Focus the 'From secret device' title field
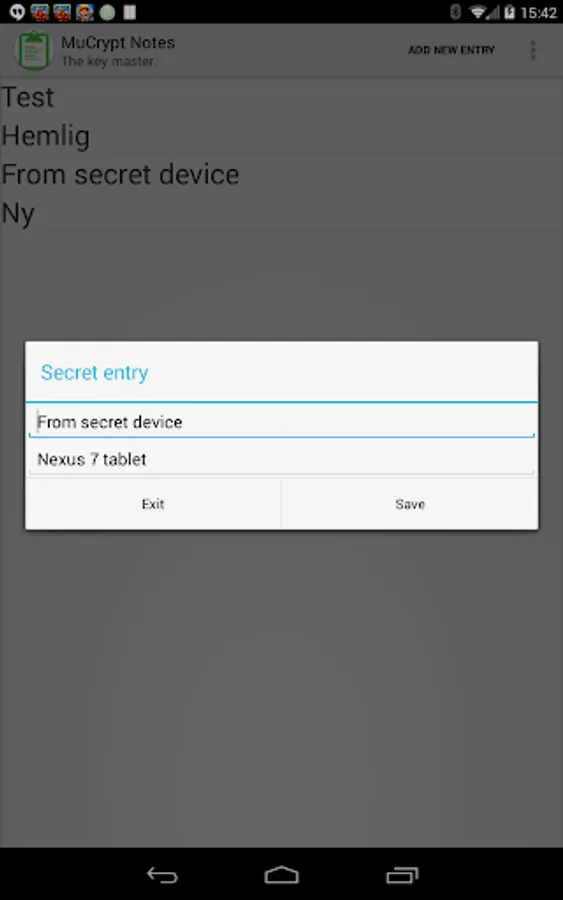563x900 pixels. click(281, 422)
